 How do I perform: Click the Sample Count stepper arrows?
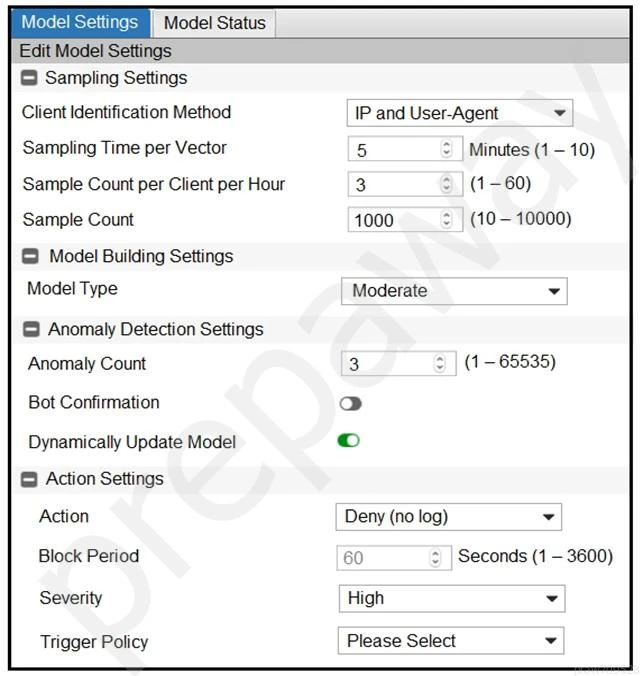click(x=446, y=220)
